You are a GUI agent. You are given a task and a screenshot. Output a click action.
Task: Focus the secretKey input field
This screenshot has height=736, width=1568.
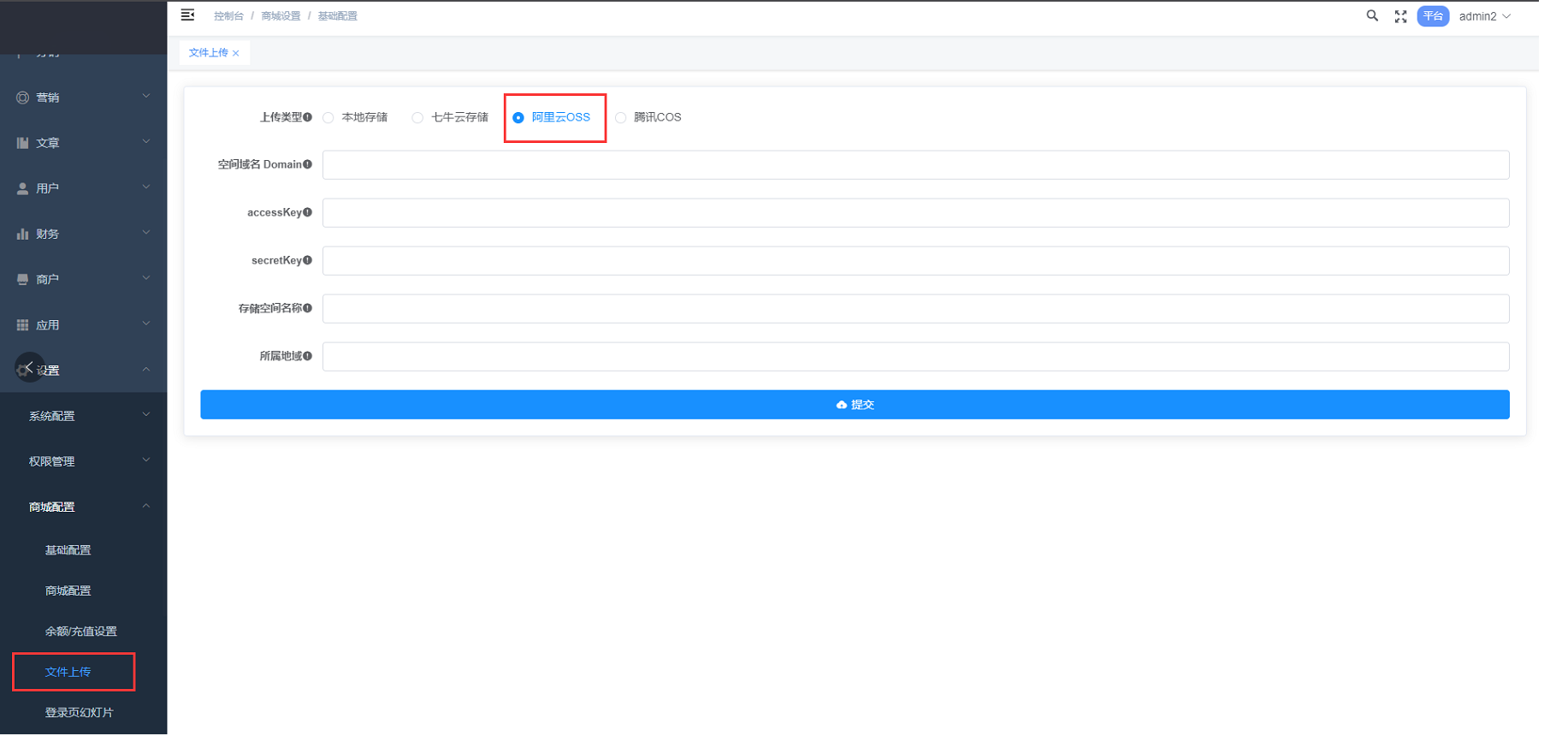pyautogui.click(x=915, y=261)
